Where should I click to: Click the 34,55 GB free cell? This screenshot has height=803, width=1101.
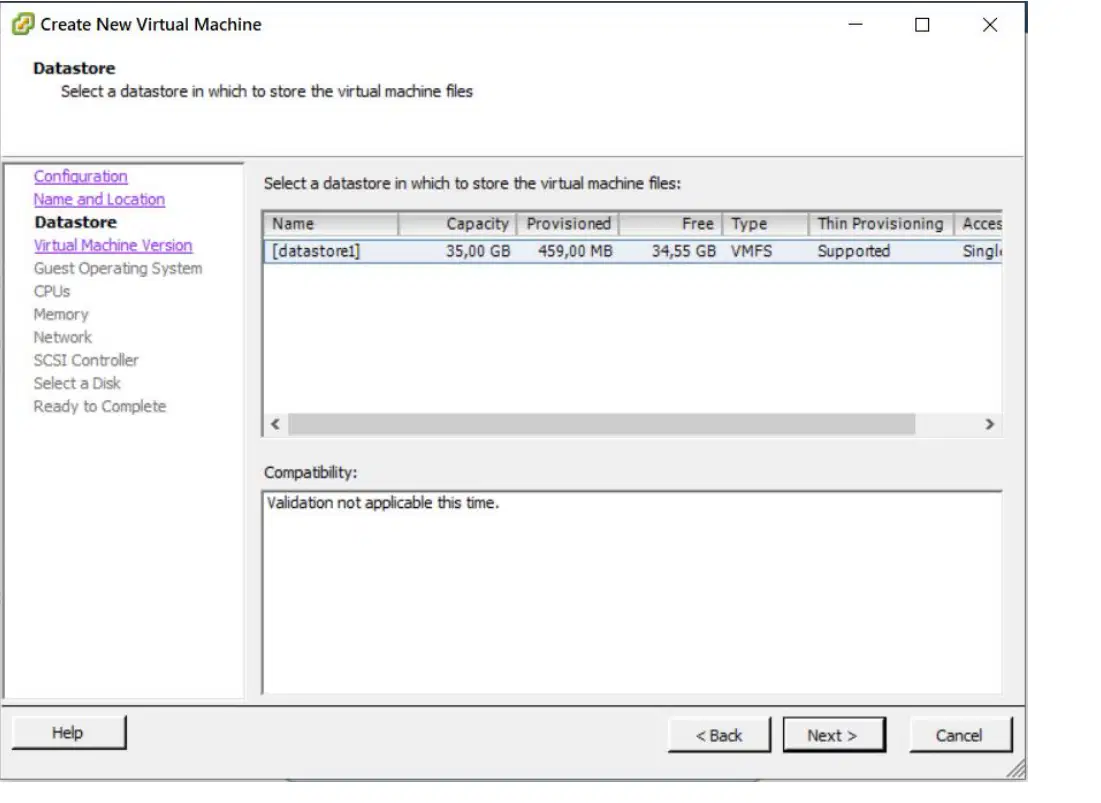click(x=683, y=251)
